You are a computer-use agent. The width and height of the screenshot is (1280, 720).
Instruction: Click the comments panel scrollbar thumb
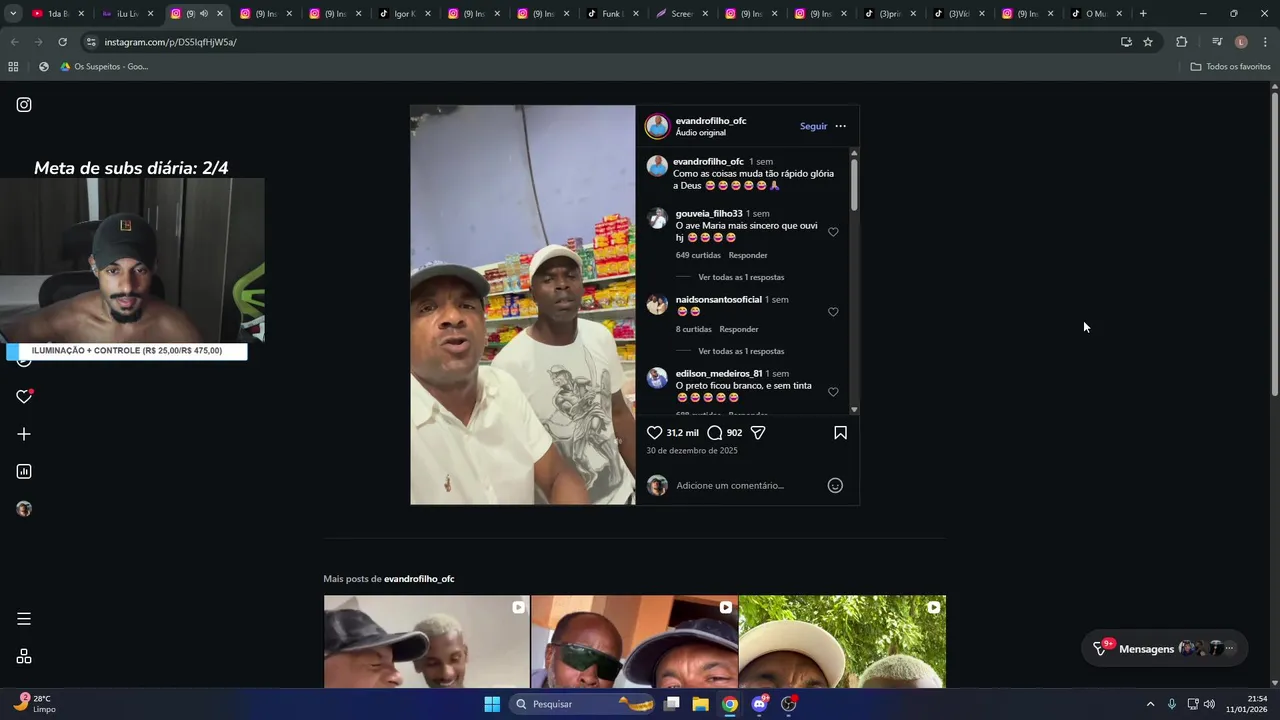point(854,184)
